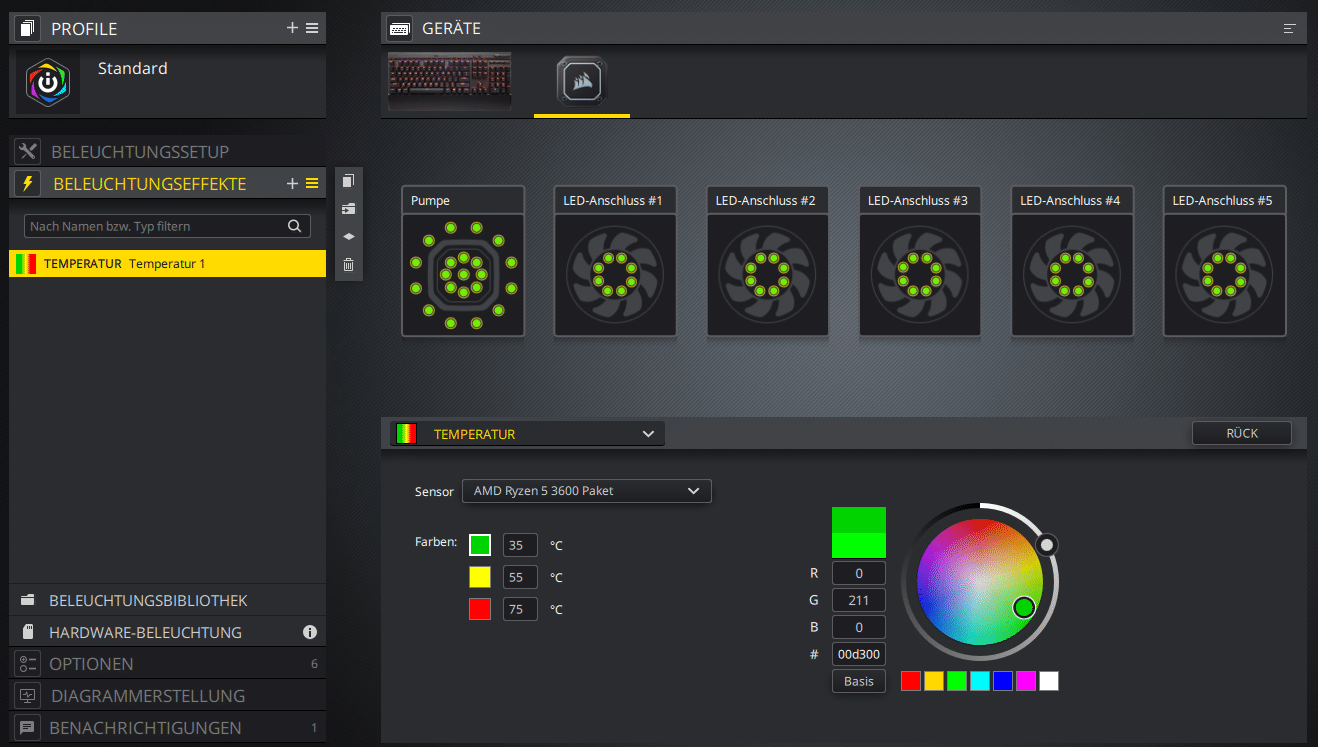The image size is (1318, 747).
Task: Open the Beleuchtungssetup section
Action: 140,152
